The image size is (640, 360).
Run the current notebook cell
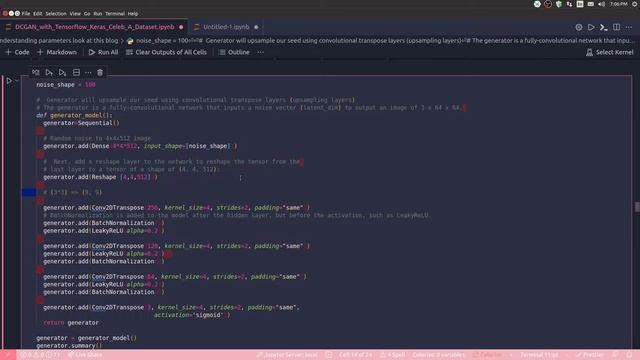[x=9, y=81]
